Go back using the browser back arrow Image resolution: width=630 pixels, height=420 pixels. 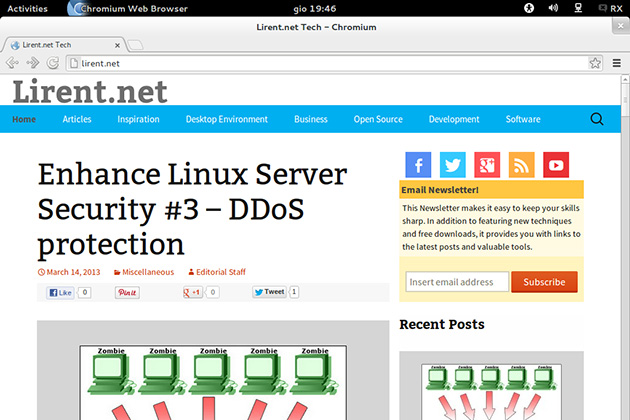[12, 63]
